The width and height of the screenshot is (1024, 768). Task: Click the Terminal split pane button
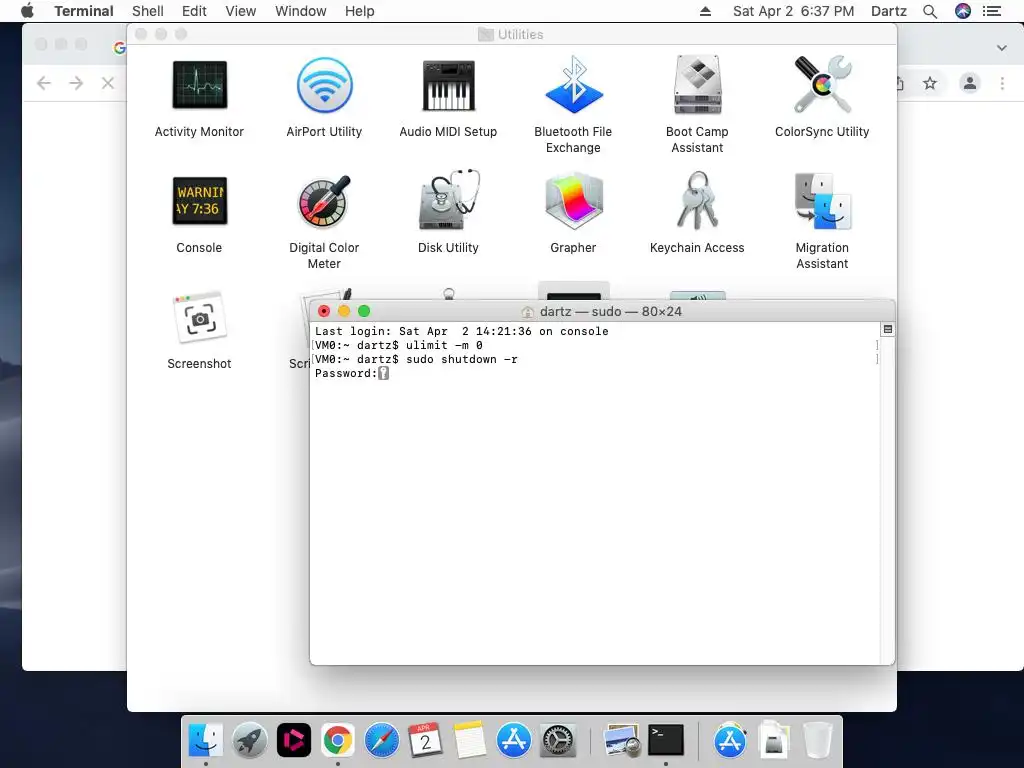888,329
